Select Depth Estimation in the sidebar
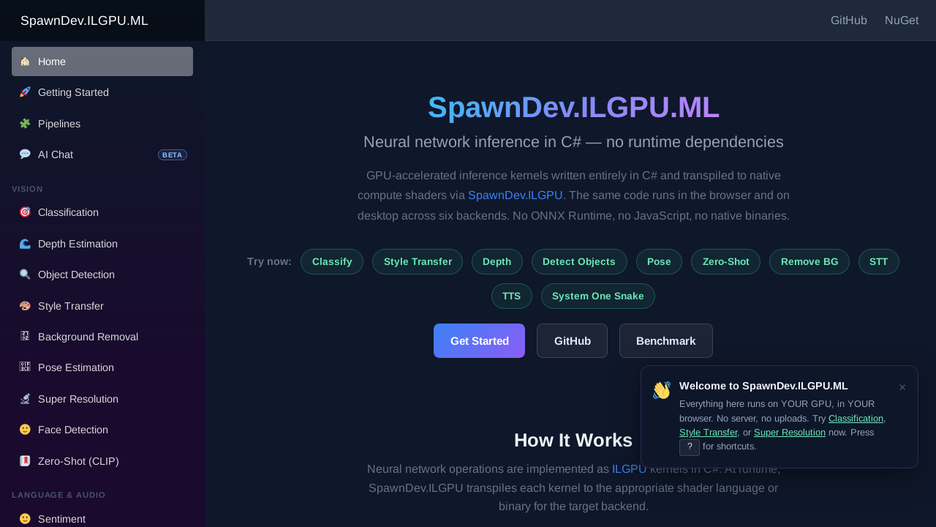The height and width of the screenshot is (527, 936). [x=102, y=244]
